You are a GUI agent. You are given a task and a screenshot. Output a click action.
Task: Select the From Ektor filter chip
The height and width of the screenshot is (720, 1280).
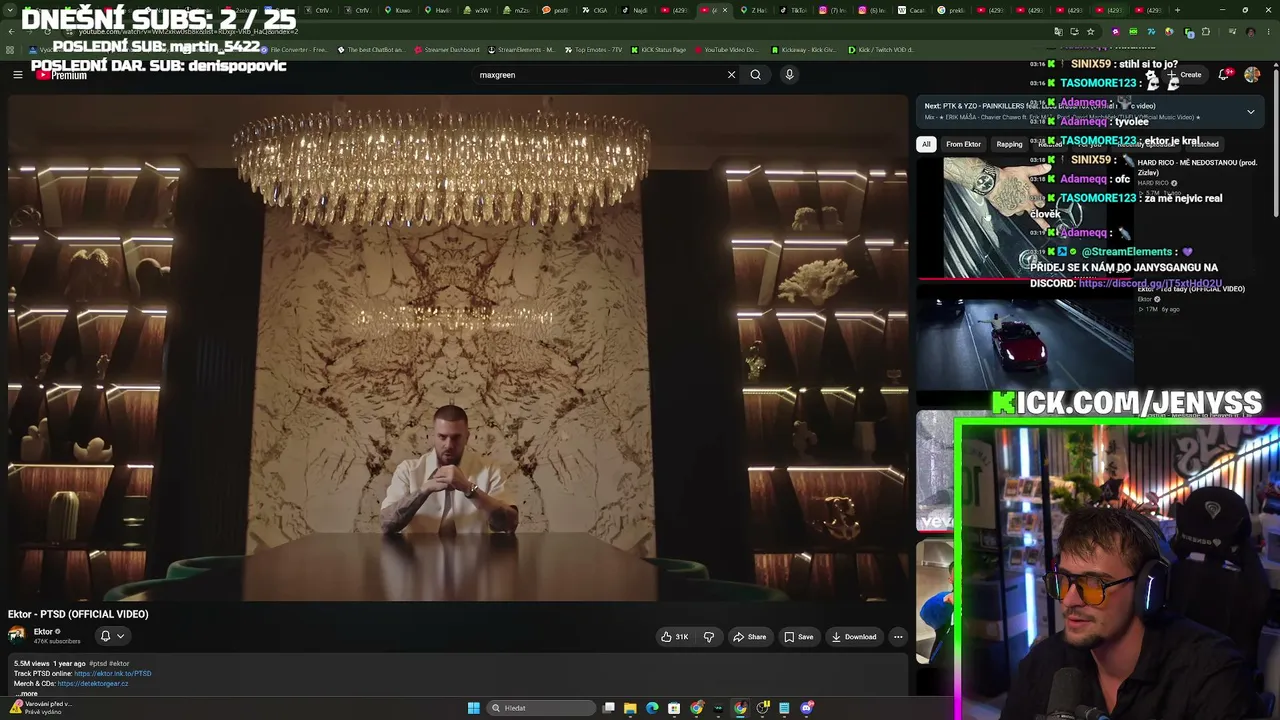[x=964, y=144]
